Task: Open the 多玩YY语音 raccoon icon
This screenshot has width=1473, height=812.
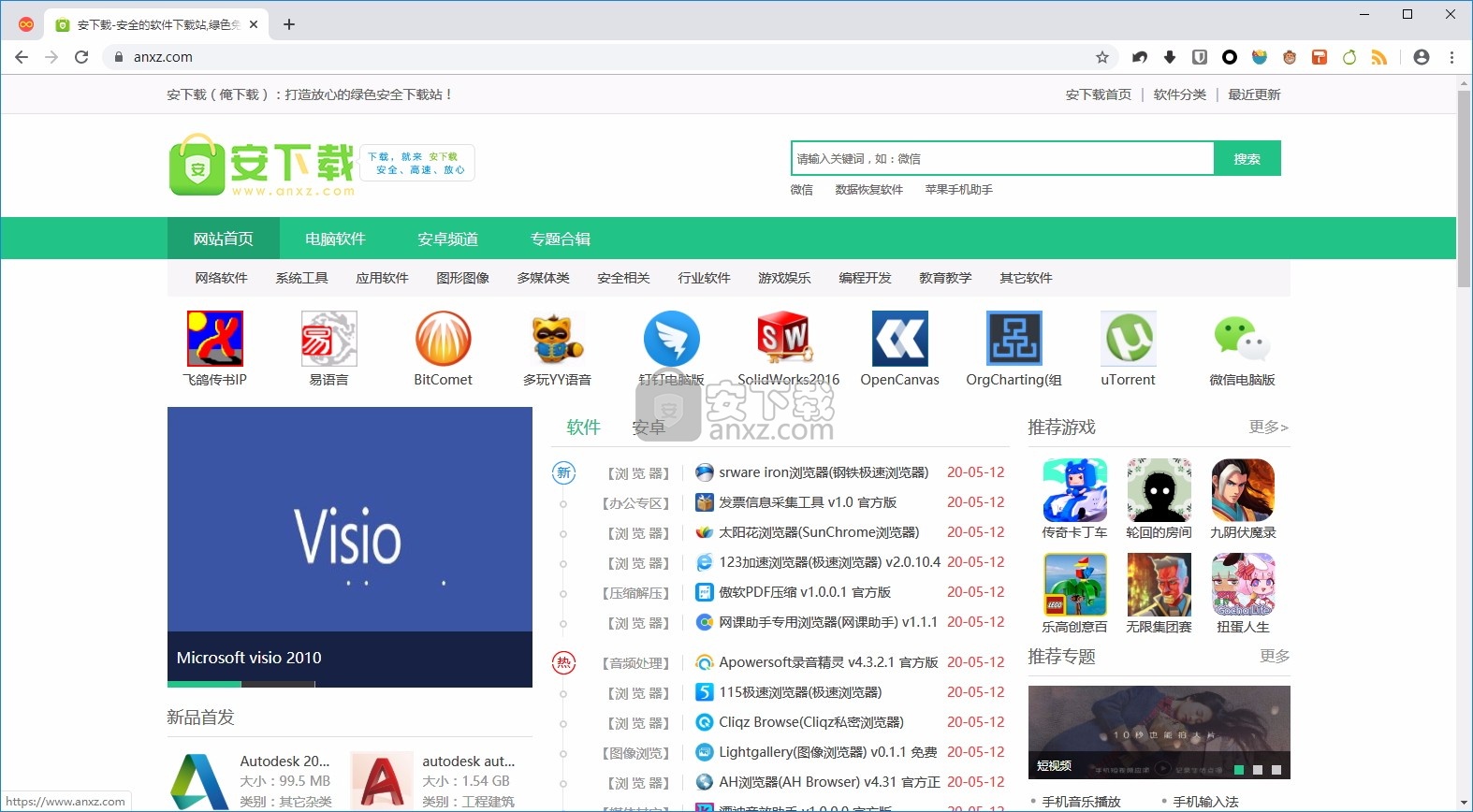Action: pos(558,339)
